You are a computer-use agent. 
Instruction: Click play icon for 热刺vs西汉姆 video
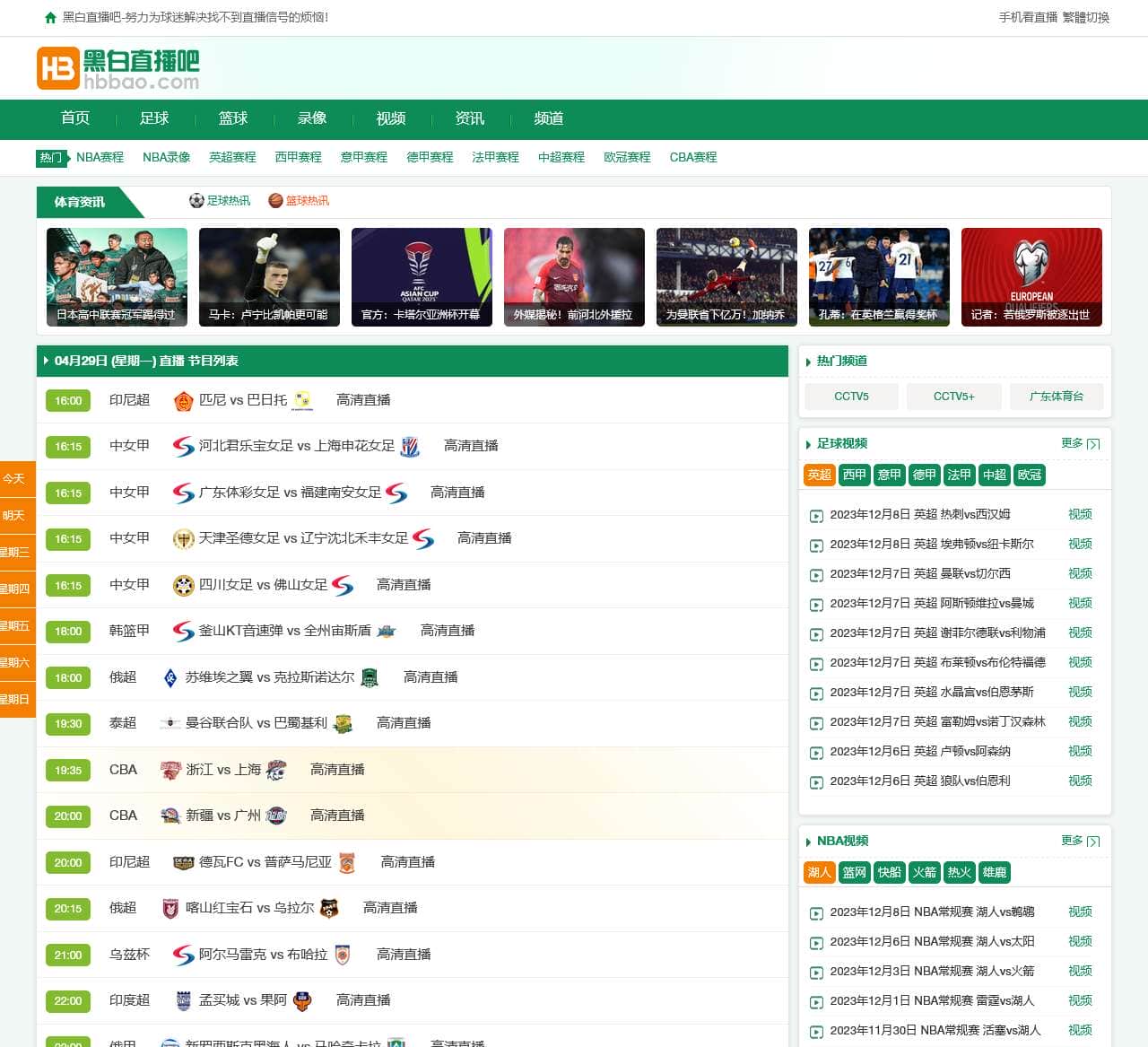coord(816,516)
